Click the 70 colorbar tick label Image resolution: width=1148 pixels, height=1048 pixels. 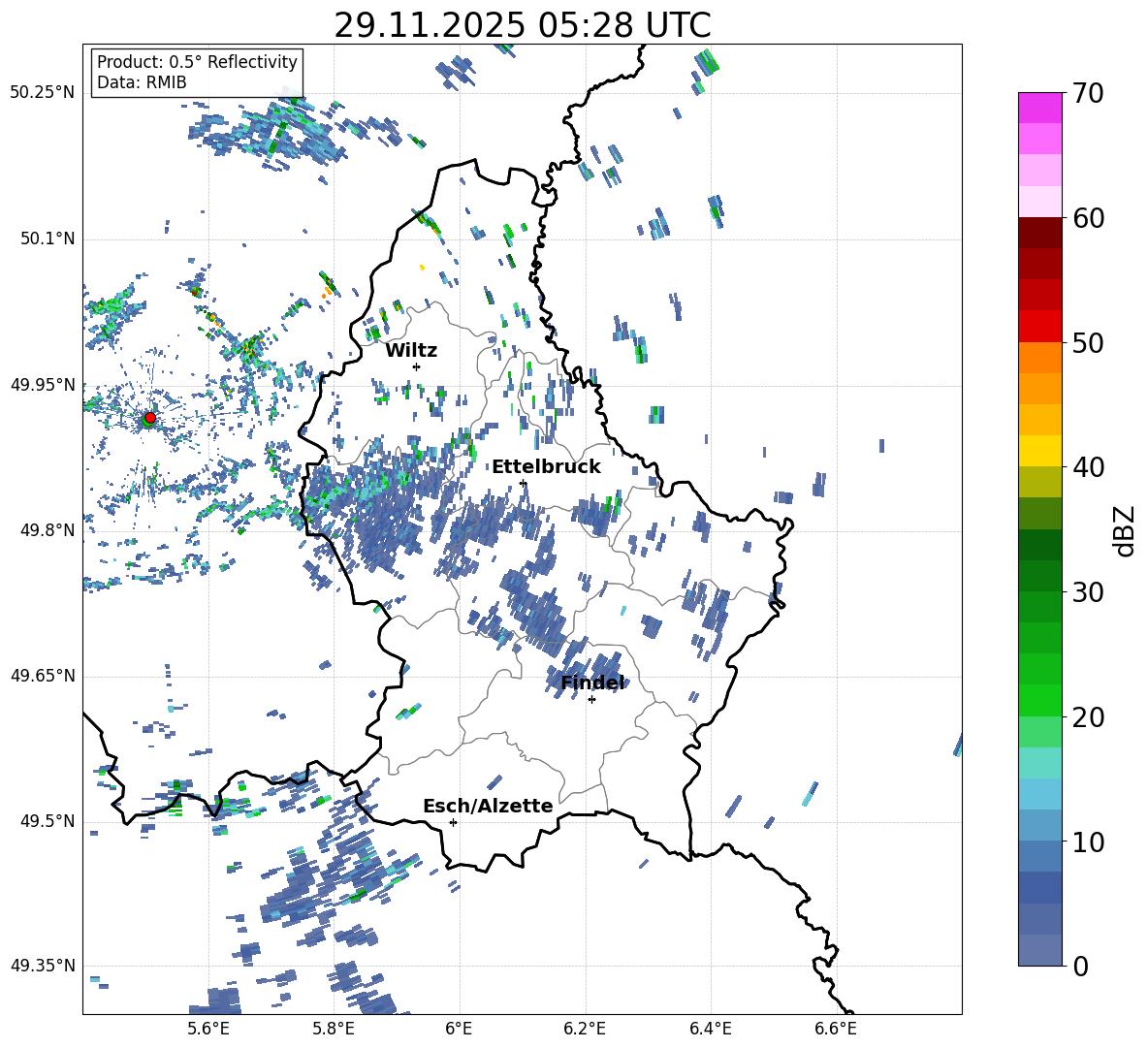[1088, 94]
